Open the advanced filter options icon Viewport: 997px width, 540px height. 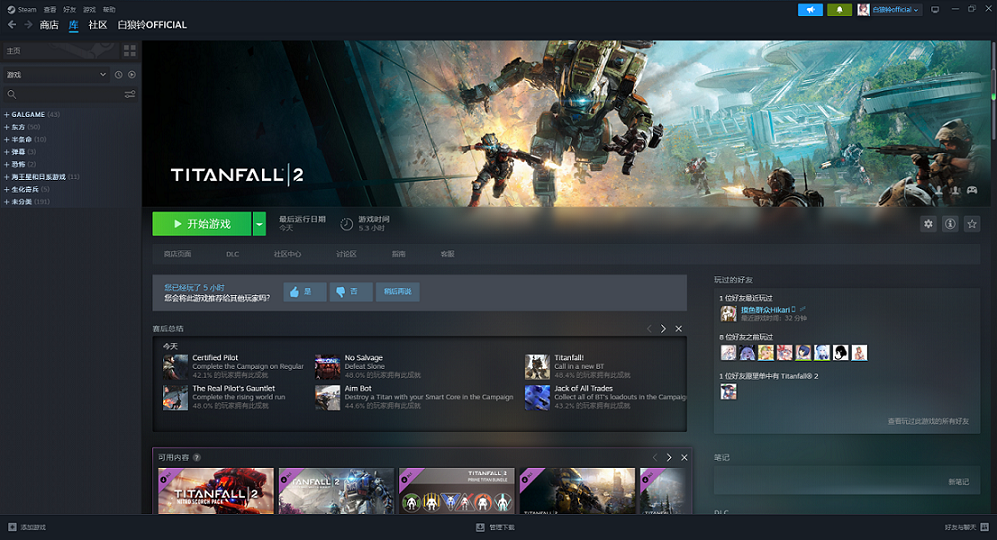coord(130,94)
